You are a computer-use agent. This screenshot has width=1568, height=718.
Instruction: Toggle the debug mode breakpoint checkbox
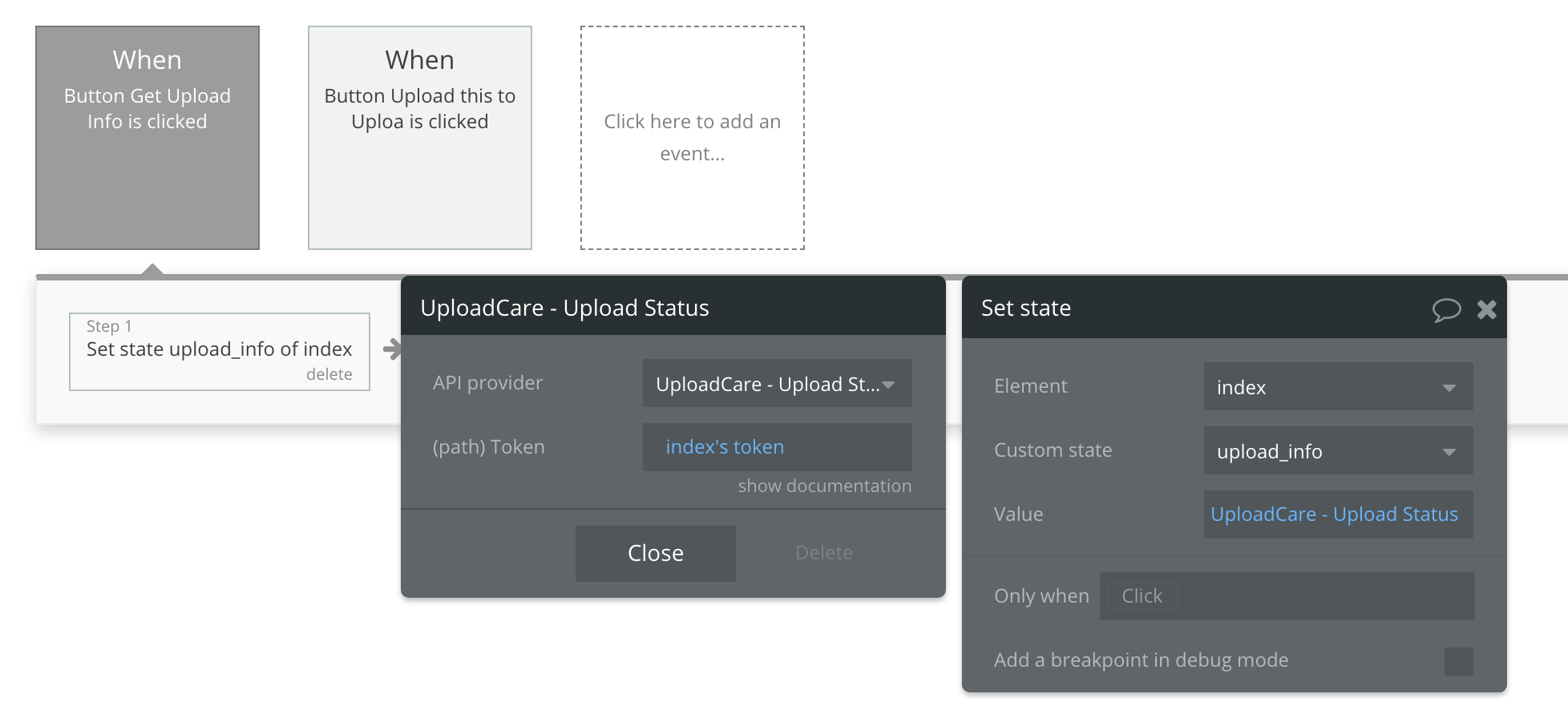pyautogui.click(x=1458, y=661)
